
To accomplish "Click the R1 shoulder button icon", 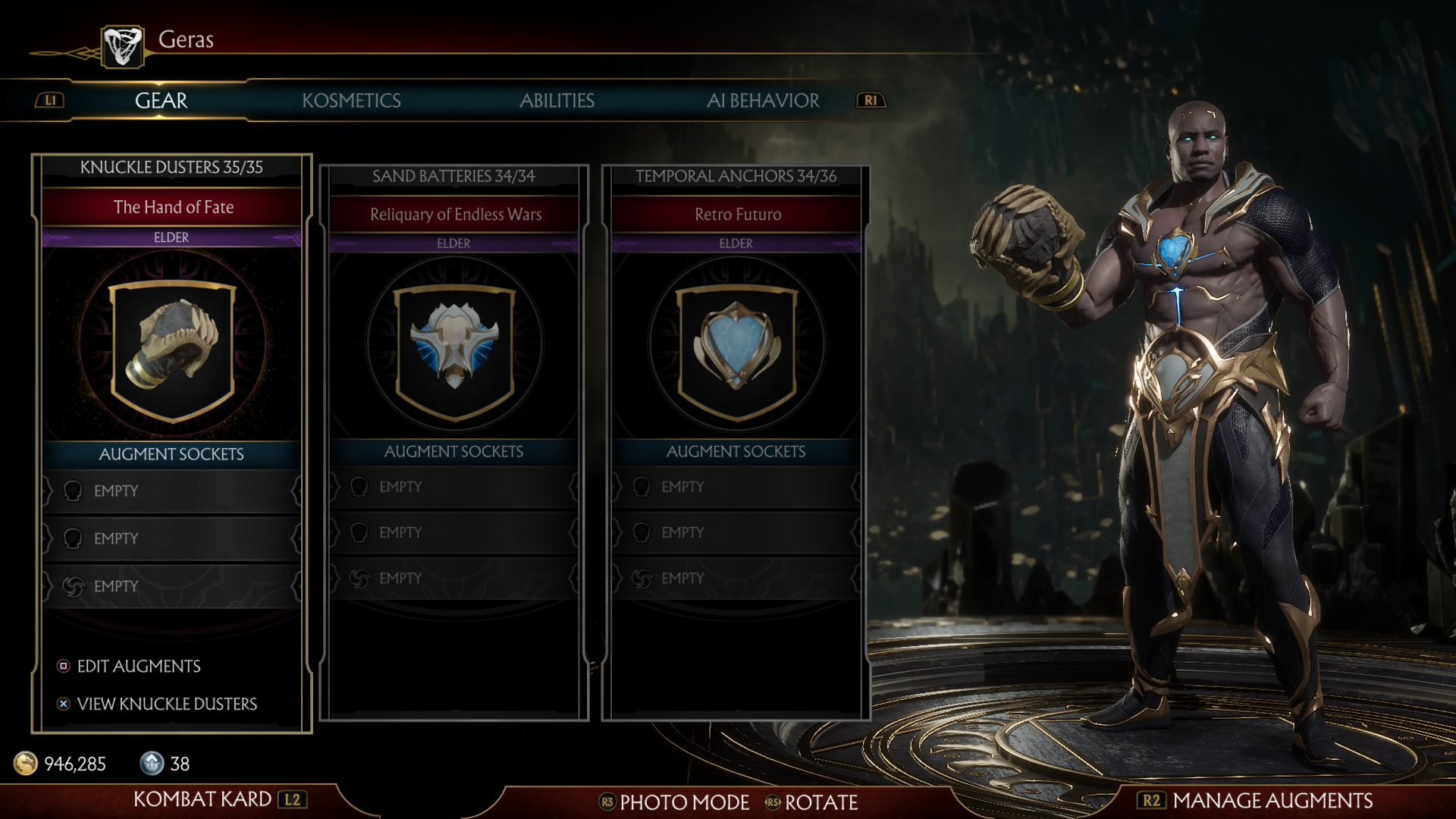I will click(x=871, y=100).
